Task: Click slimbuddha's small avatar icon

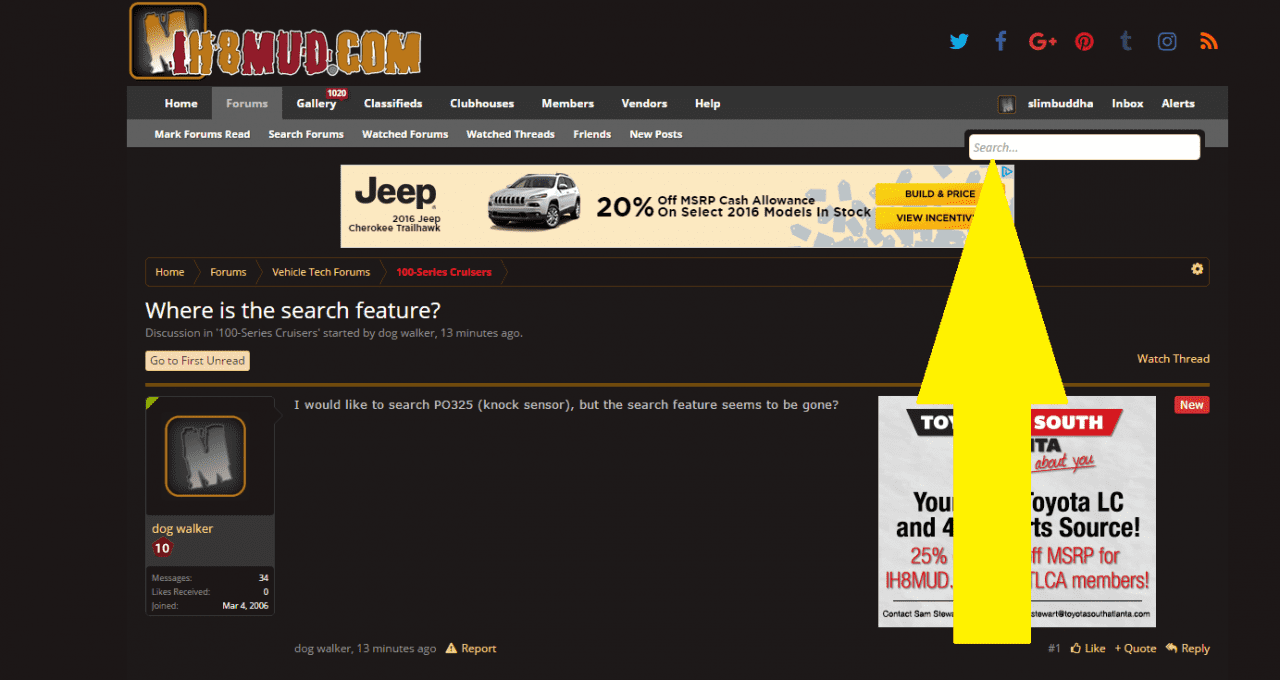Action: (x=1007, y=104)
